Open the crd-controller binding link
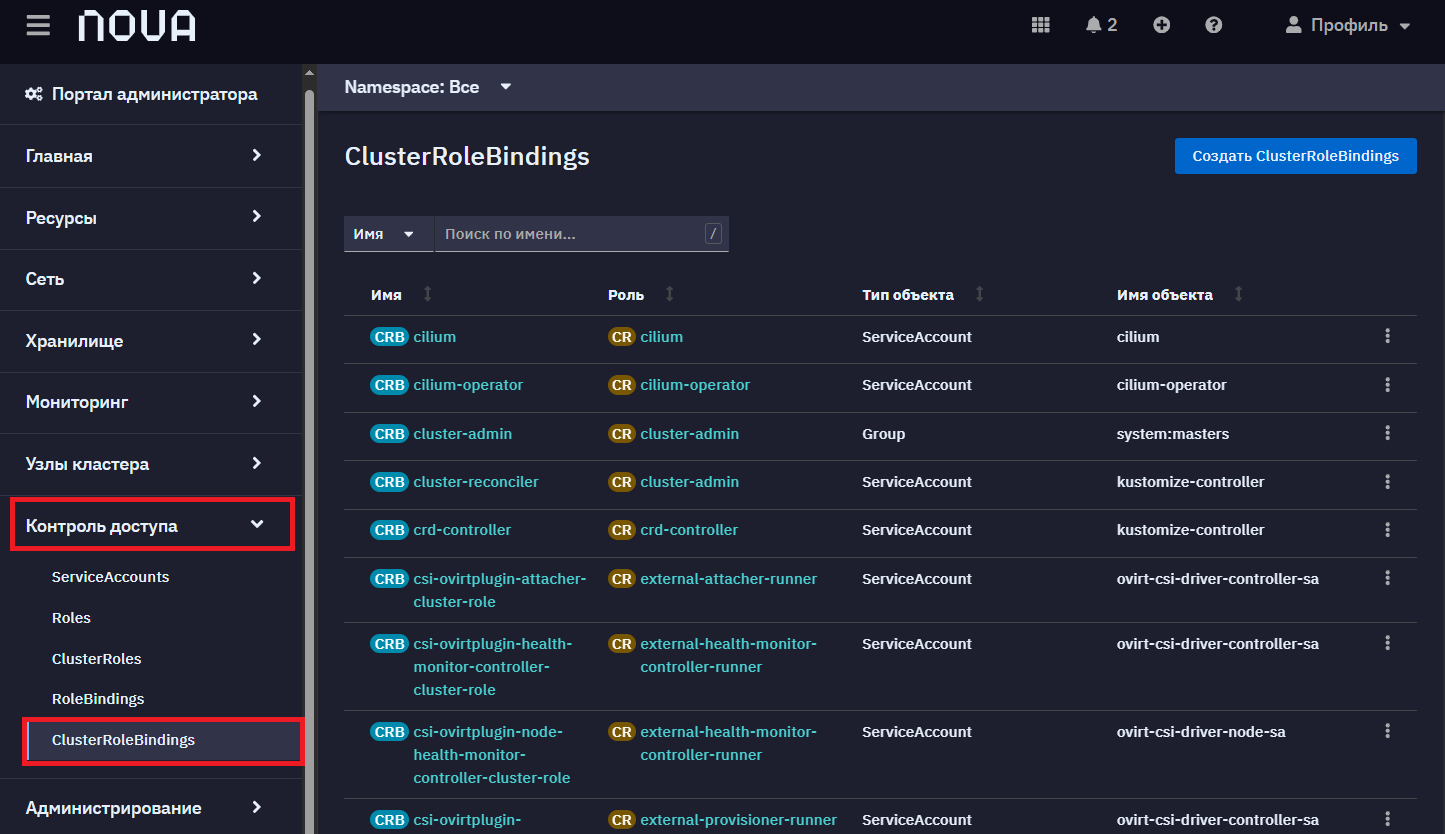The image size is (1445, 834). click(x=462, y=530)
